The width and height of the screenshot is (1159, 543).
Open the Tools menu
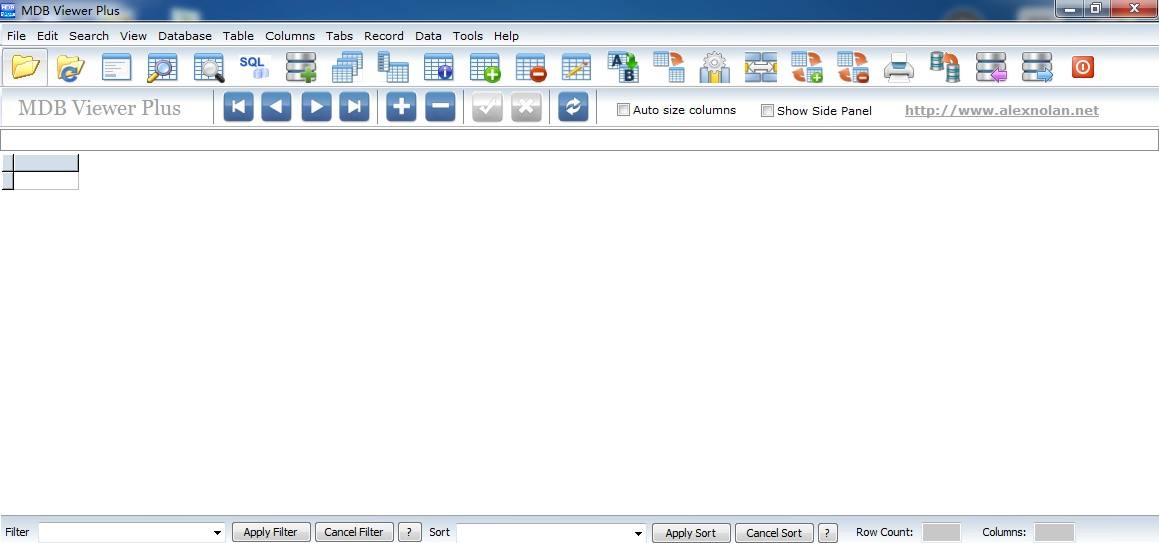(x=468, y=35)
